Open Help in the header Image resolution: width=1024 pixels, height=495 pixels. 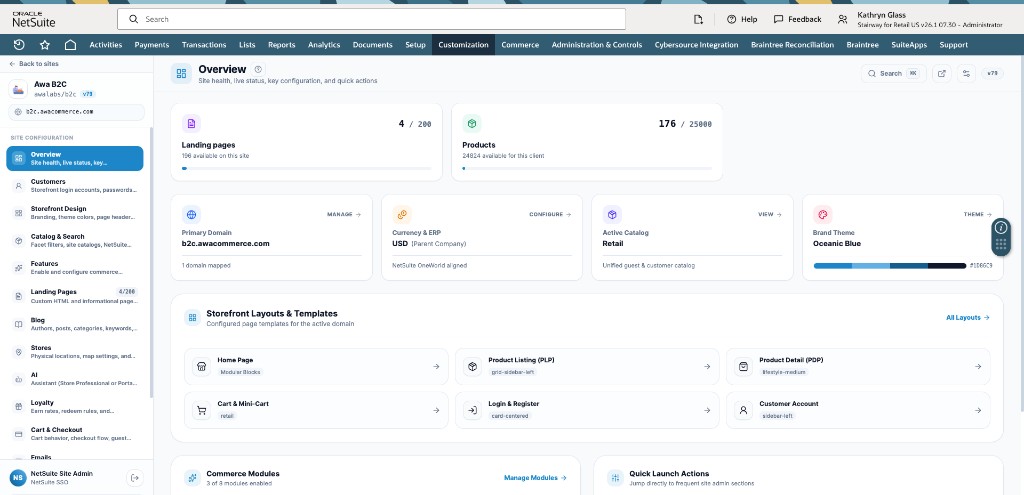(742, 19)
